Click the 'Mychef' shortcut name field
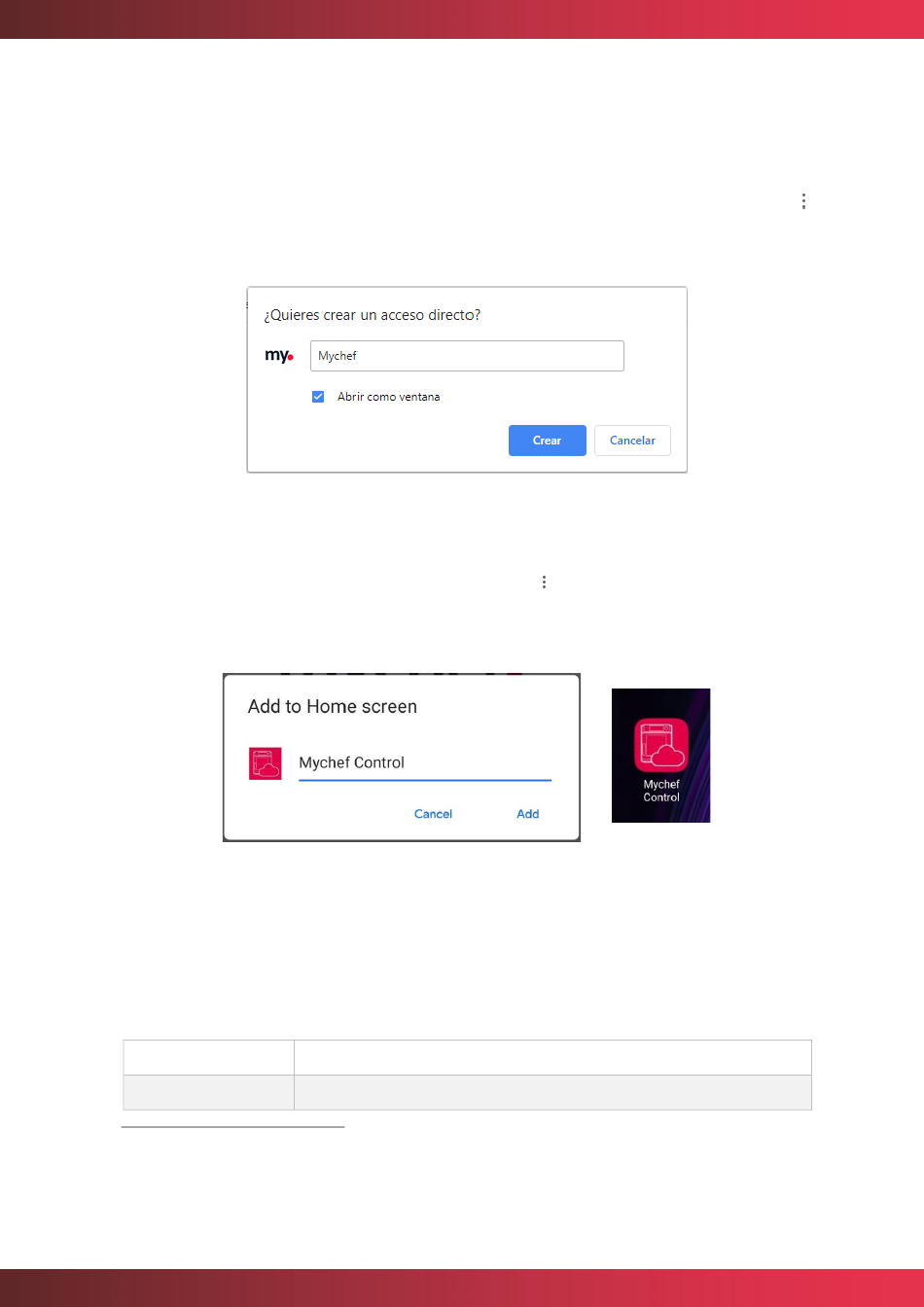The height and width of the screenshot is (1307, 924). 467,356
